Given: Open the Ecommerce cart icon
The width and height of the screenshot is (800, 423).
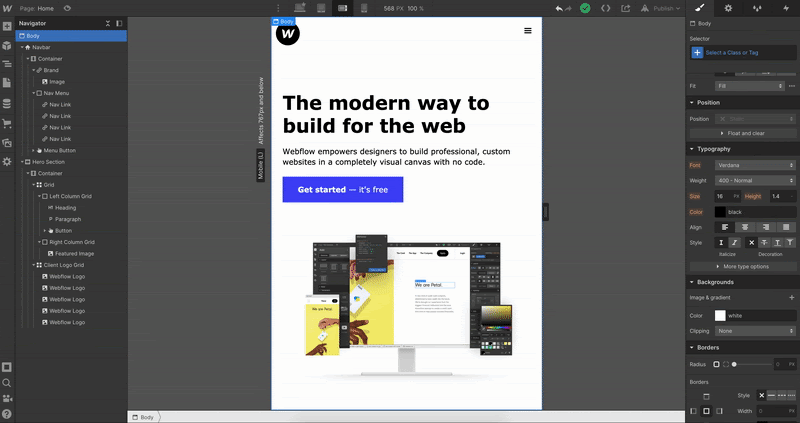Looking at the screenshot, I should (x=7, y=123).
